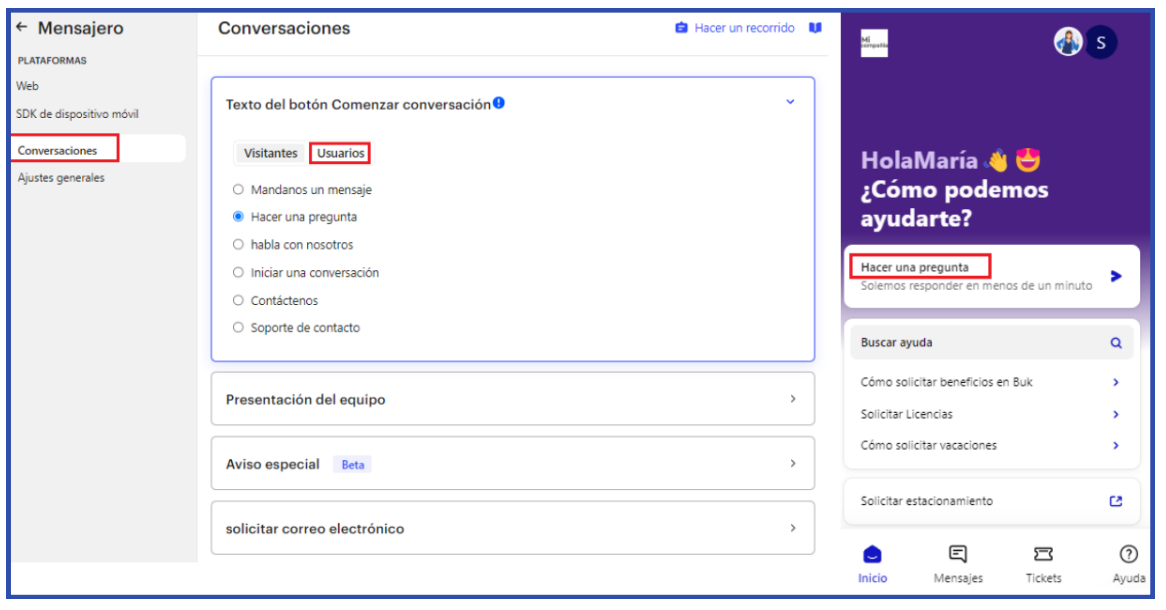
Task: Switch to the Visitantes tab
Action: 270,153
